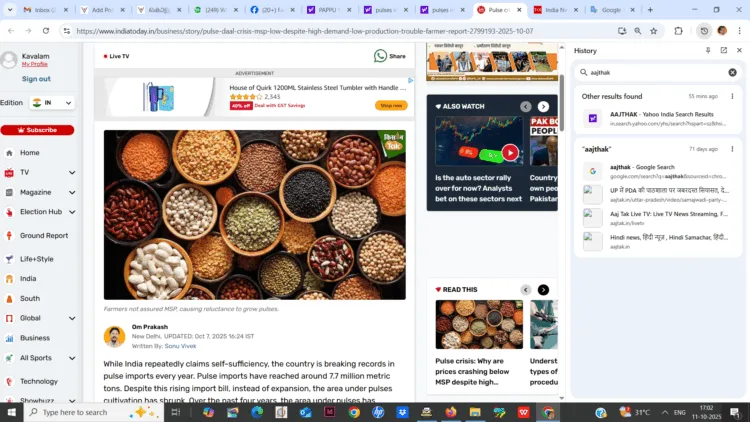Play the Also Watch video
The width and height of the screenshot is (750, 422).
[510, 153]
